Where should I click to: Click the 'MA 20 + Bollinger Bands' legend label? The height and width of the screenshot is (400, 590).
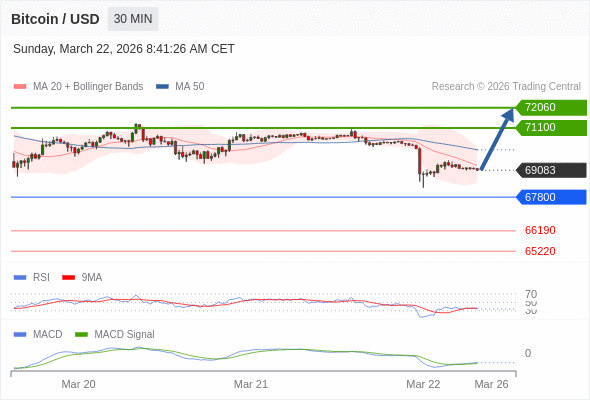(x=88, y=87)
